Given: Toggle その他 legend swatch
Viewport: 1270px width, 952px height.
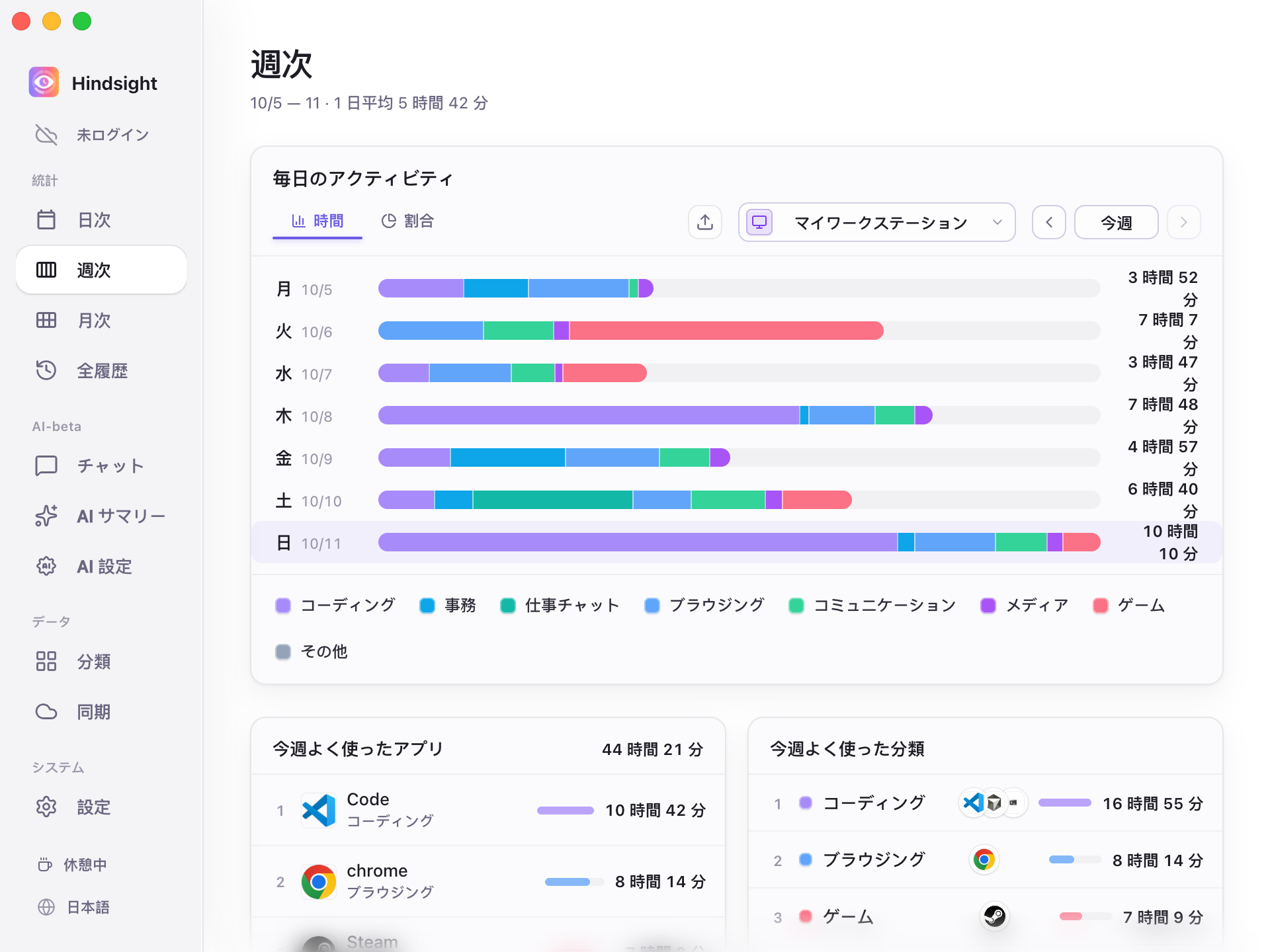Looking at the screenshot, I should (x=283, y=652).
